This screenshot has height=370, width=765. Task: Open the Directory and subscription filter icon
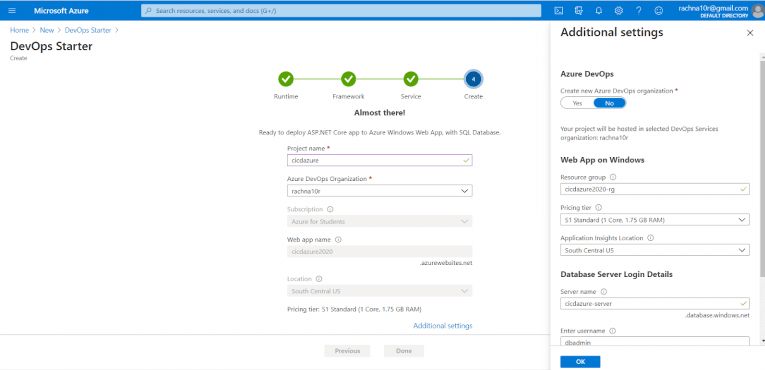click(x=579, y=10)
